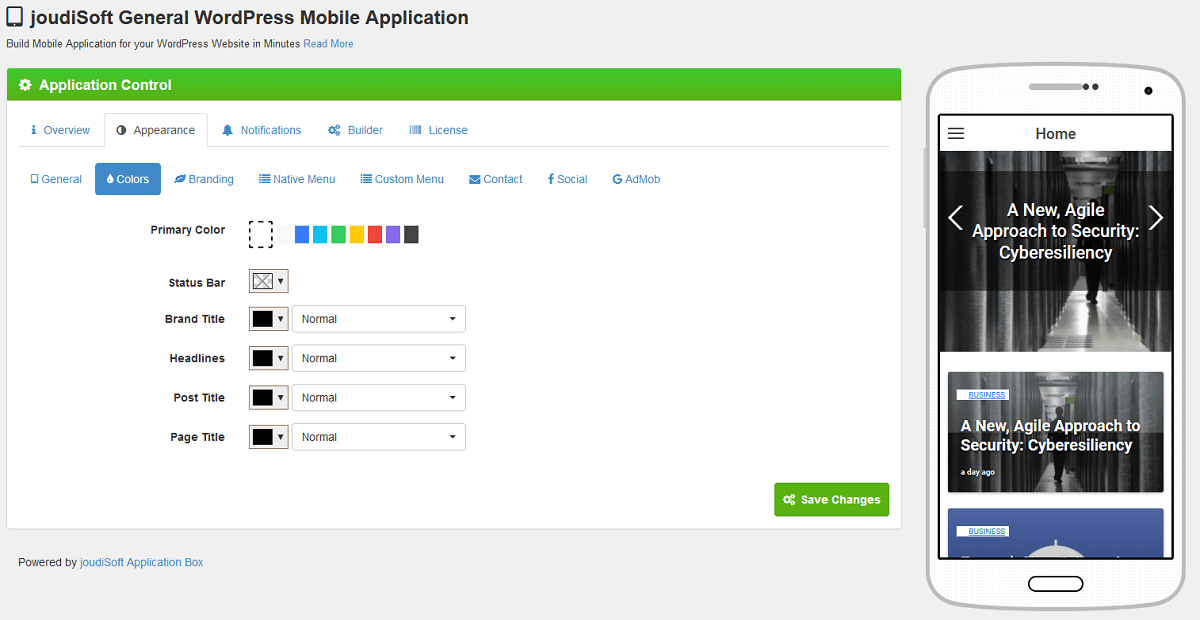Open the AdMob settings tab
This screenshot has height=620, width=1200.
coord(636,179)
